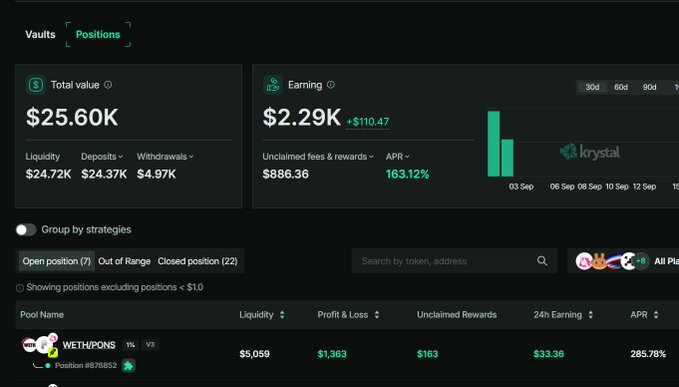679x387 pixels.
Task: Click the $24.37K Deposits value
Action: (x=104, y=174)
